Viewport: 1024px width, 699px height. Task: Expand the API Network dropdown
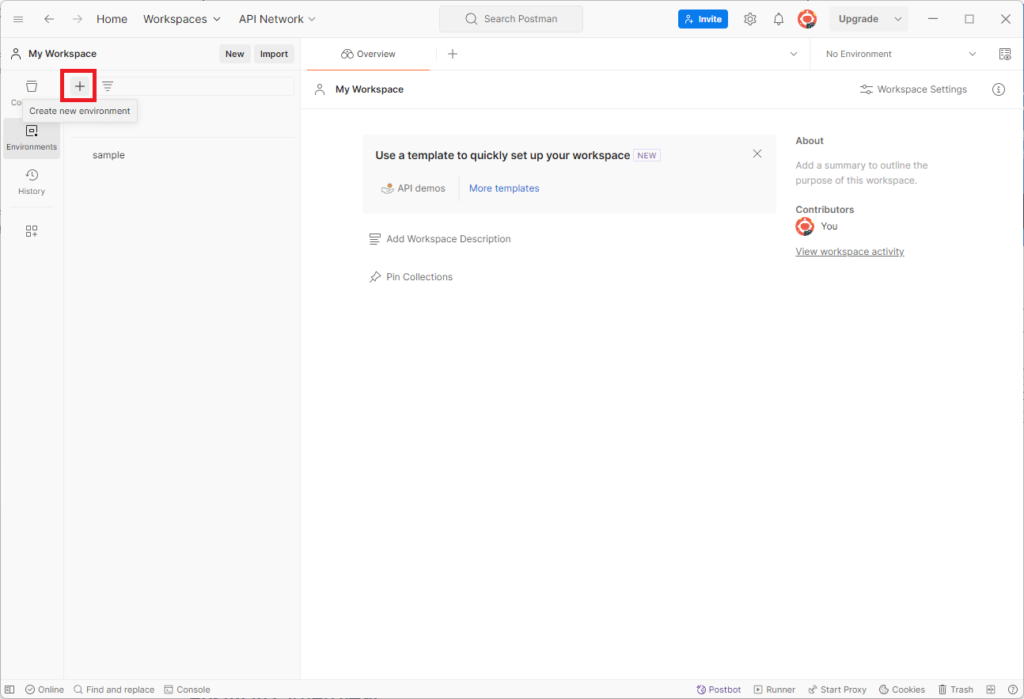click(277, 19)
